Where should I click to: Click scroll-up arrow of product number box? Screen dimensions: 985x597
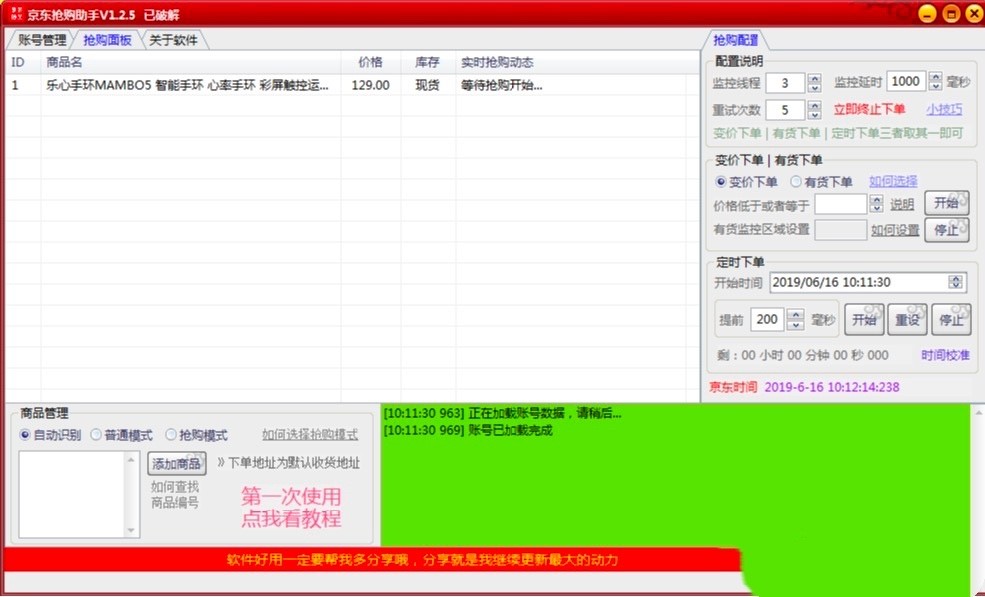tap(131, 459)
